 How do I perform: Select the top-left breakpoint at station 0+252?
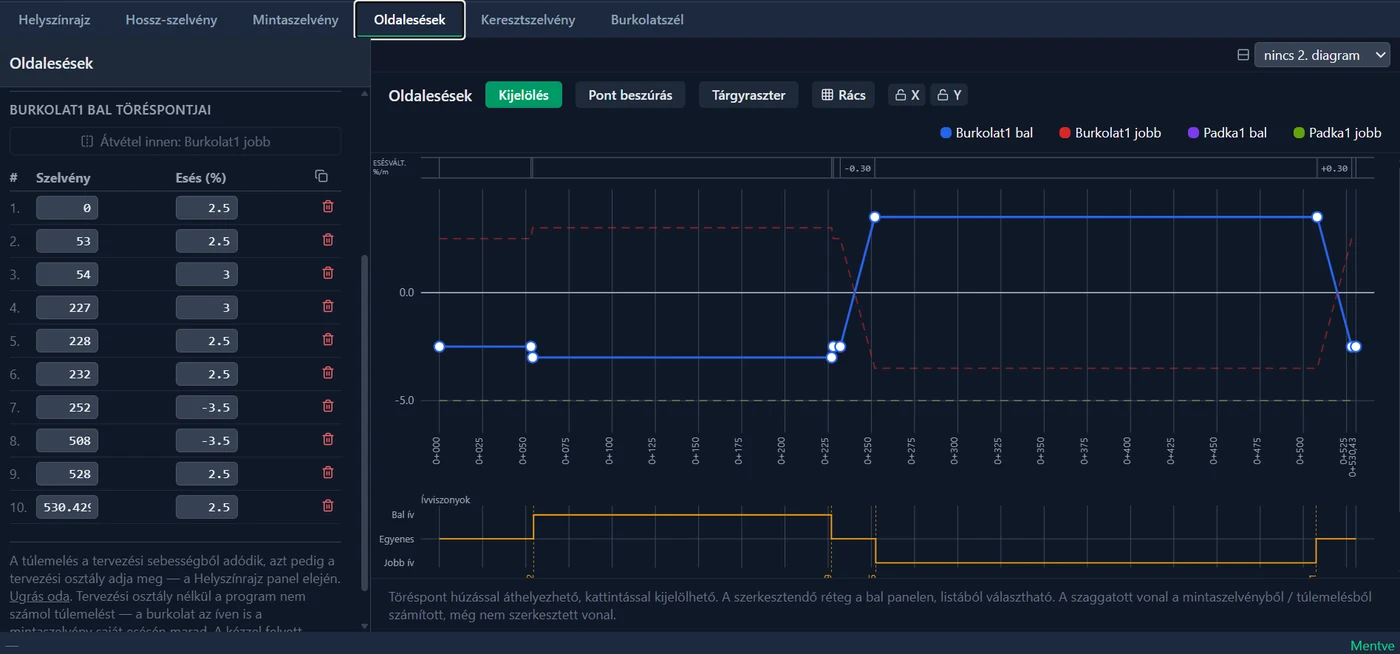tap(874, 217)
